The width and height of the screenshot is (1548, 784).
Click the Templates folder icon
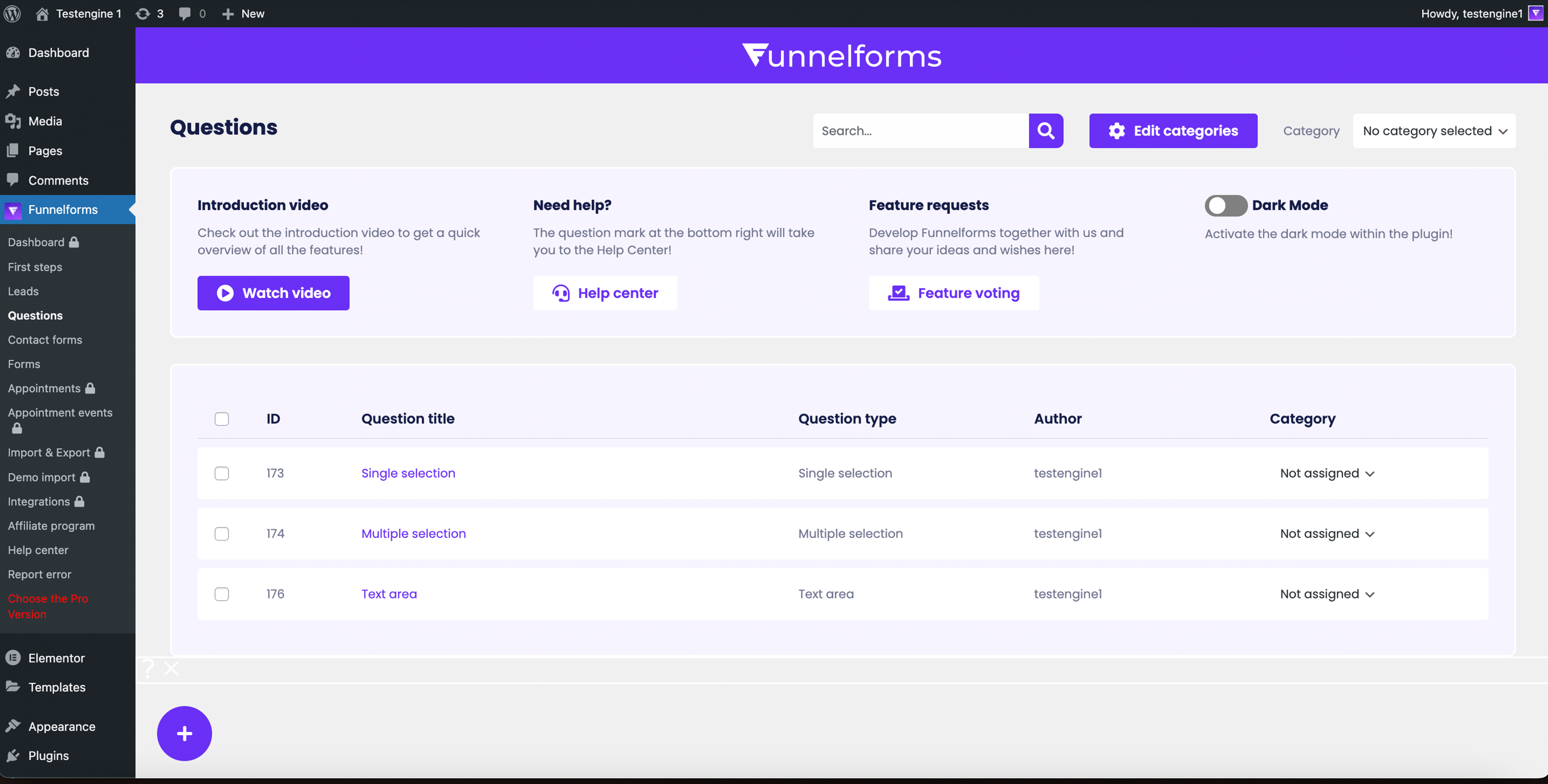coord(13,686)
